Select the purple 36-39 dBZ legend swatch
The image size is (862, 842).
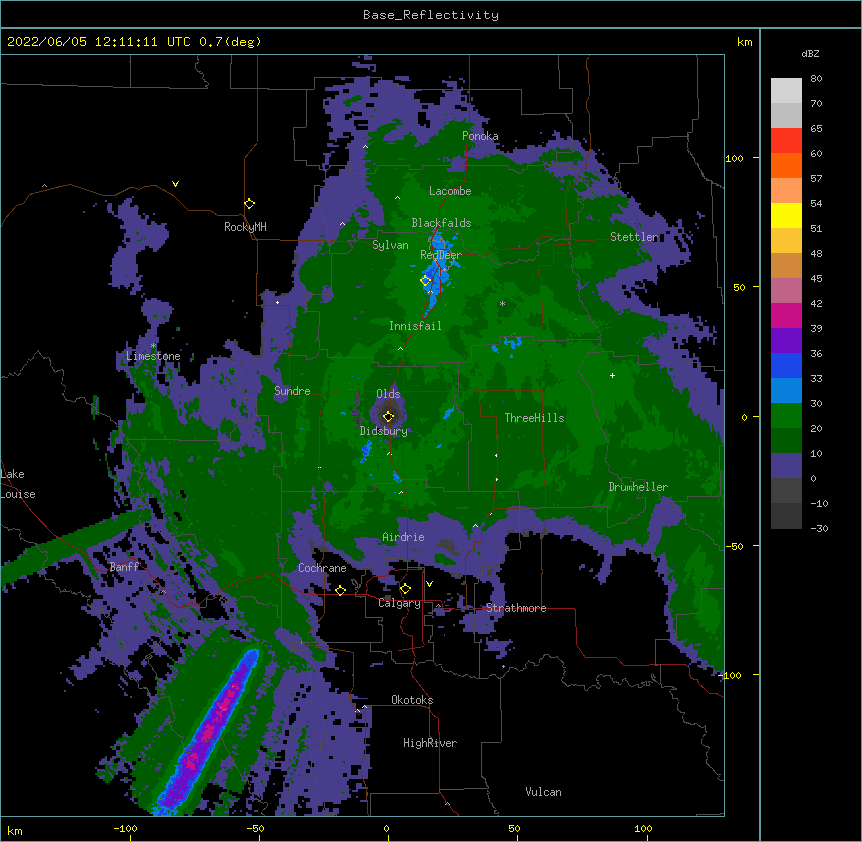[x=786, y=341]
